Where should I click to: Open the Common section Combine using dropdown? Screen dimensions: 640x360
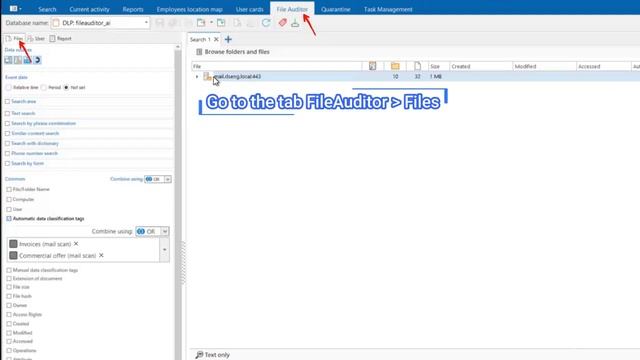pyautogui.click(x=168, y=179)
